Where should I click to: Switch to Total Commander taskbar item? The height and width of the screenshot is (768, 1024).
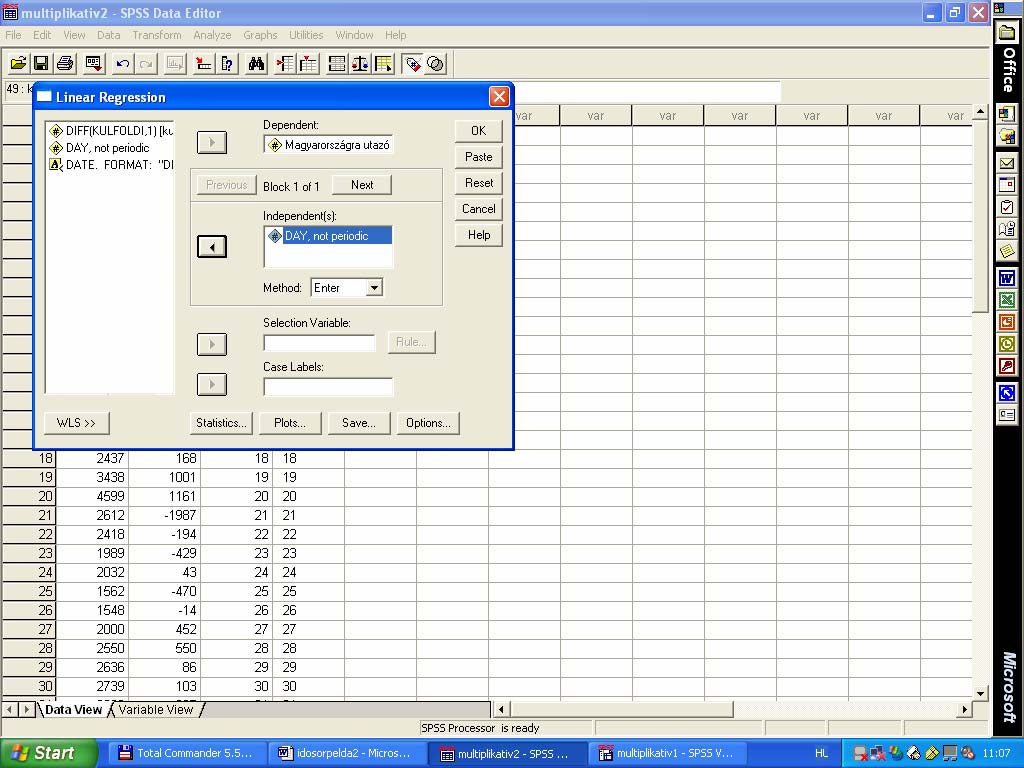coord(185,753)
